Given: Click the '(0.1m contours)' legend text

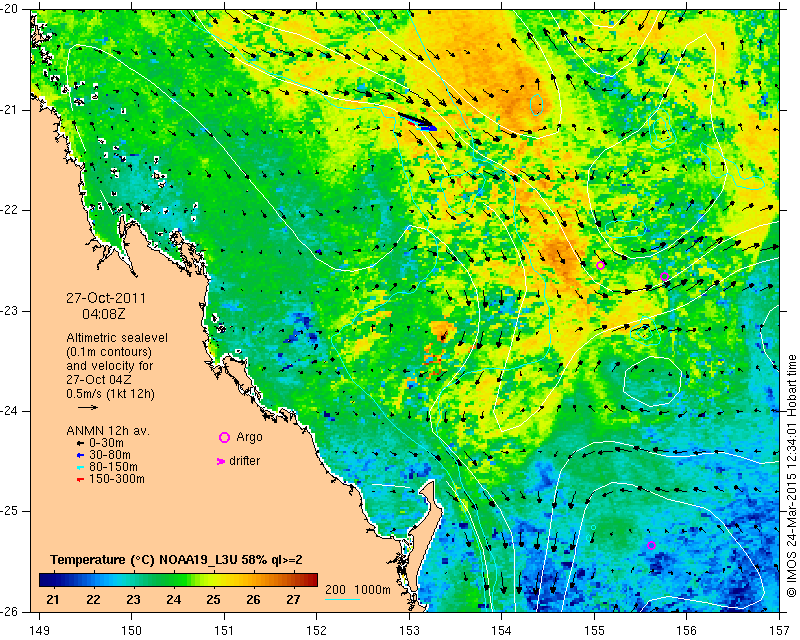Looking at the screenshot, I should [x=109, y=352].
